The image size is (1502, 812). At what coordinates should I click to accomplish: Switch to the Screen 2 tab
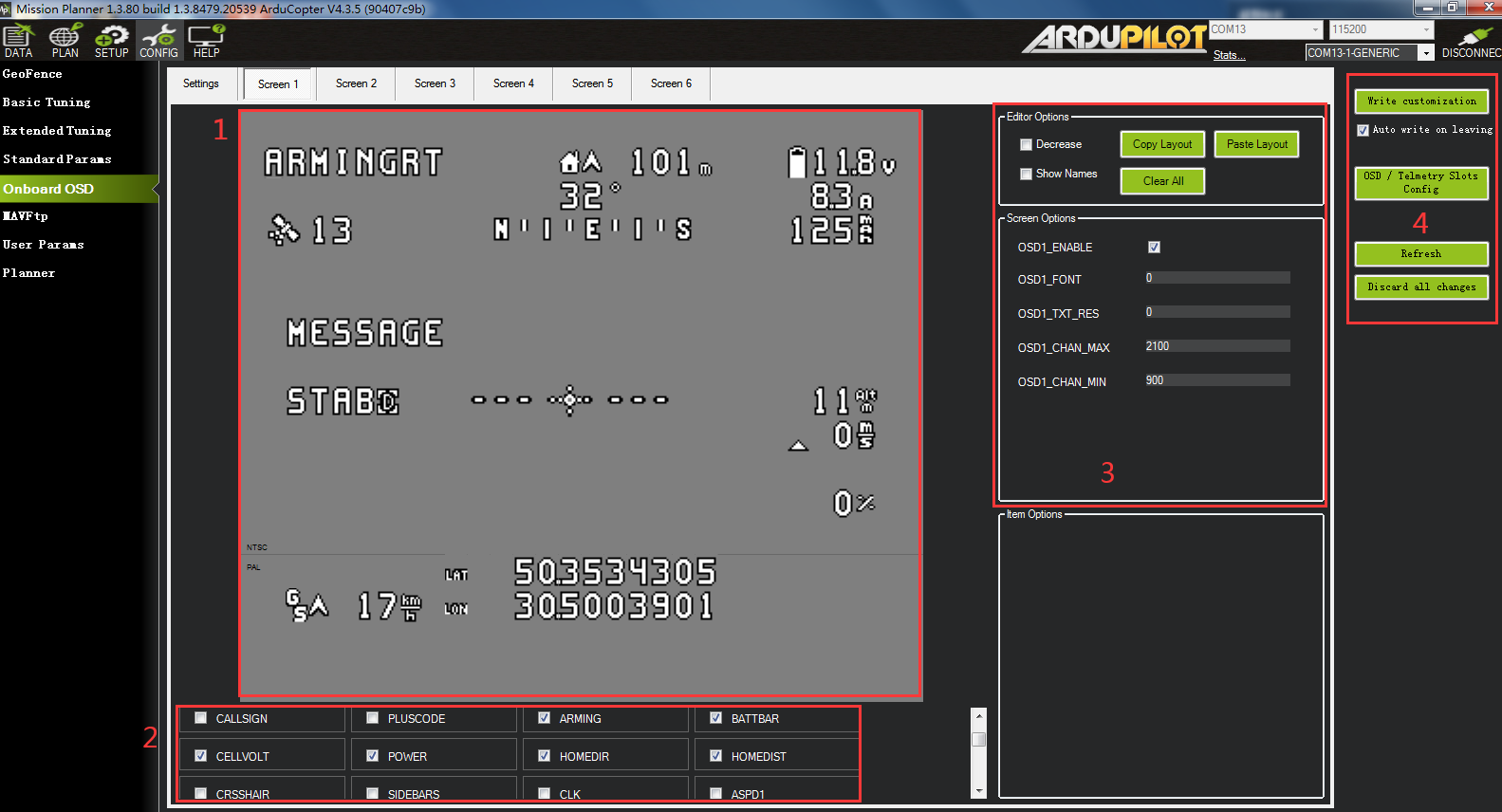356,83
